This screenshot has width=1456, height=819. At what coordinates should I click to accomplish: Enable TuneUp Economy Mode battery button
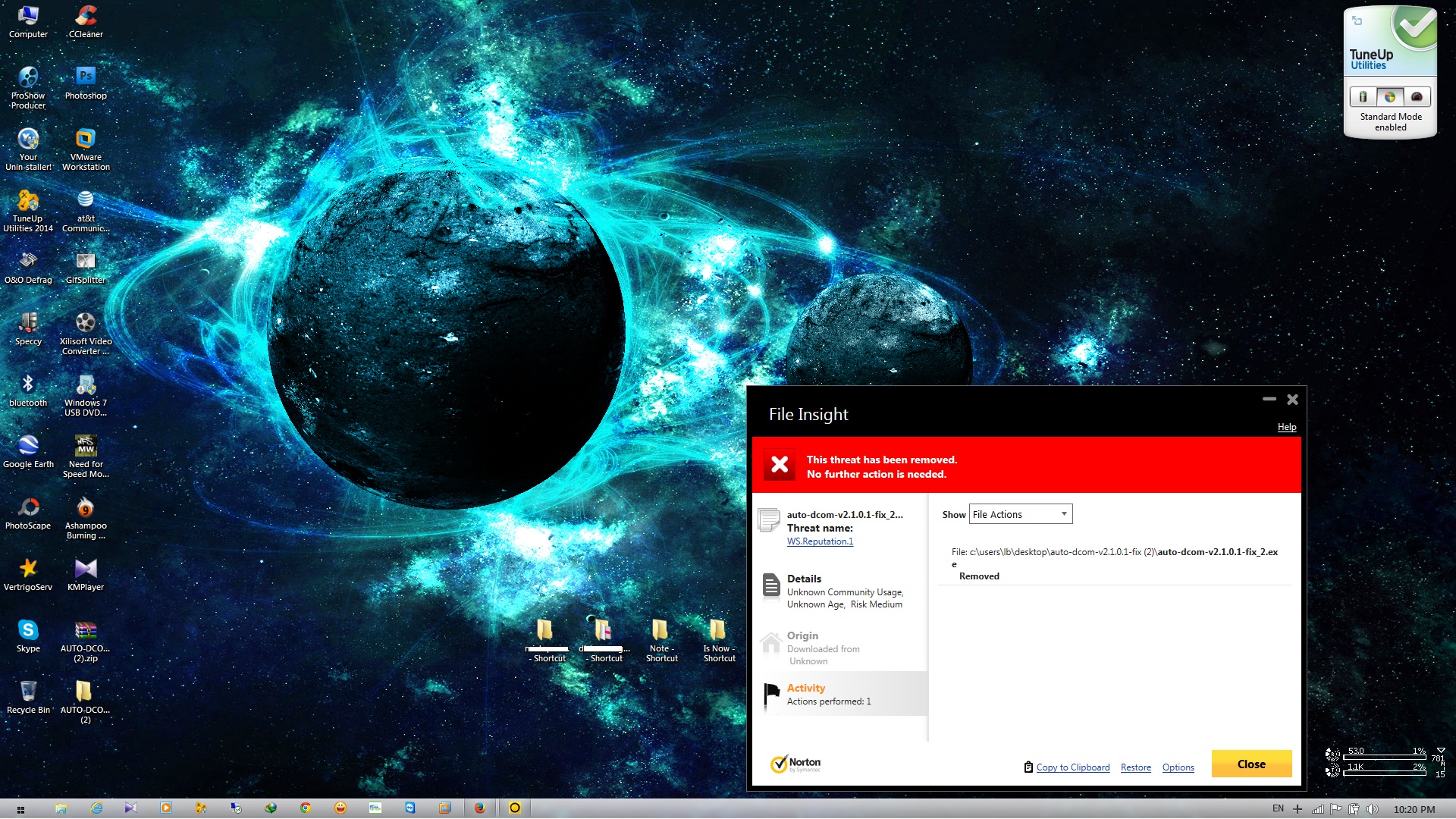click(x=1363, y=97)
